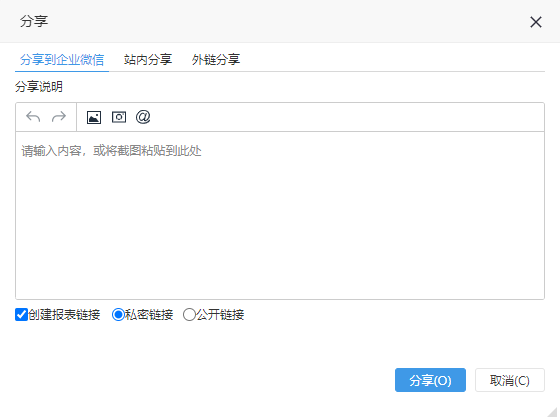560x420 pixels.
Task: Click the 取消(C) button
Action: pyautogui.click(x=510, y=380)
